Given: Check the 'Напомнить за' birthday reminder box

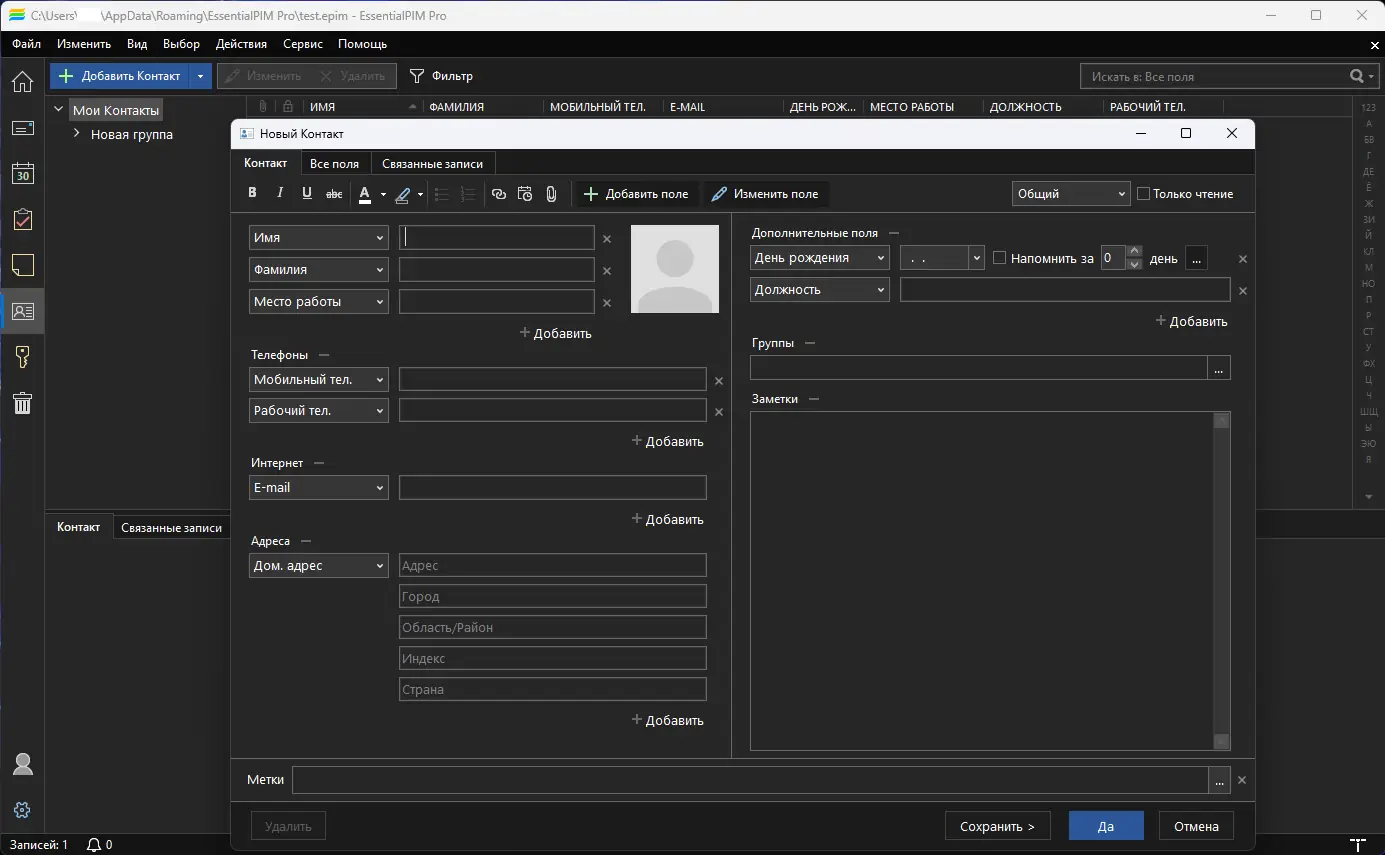Looking at the screenshot, I should tap(999, 258).
